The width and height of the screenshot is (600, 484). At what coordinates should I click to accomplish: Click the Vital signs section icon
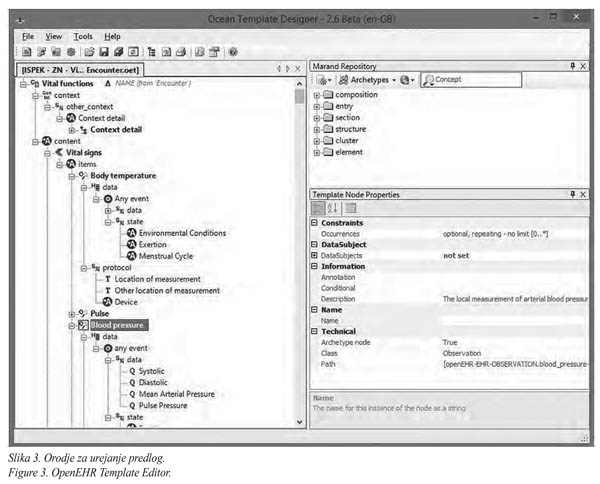(59, 153)
